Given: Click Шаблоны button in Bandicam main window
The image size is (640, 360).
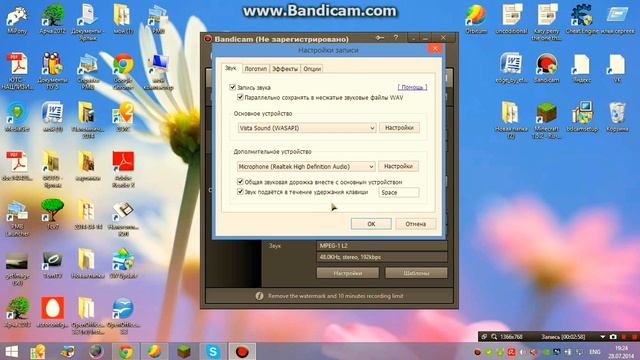Looking at the screenshot, I should pyautogui.click(x=416, y=273).
